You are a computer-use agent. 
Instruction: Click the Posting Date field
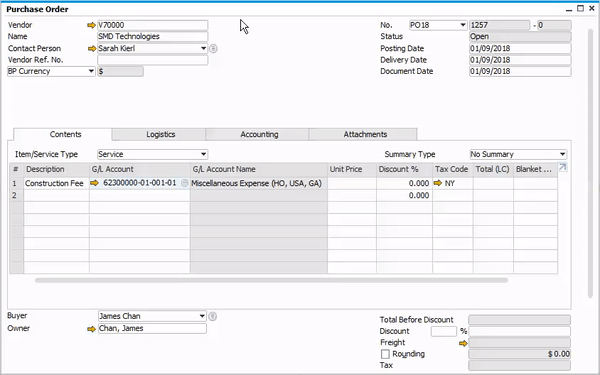520,49
